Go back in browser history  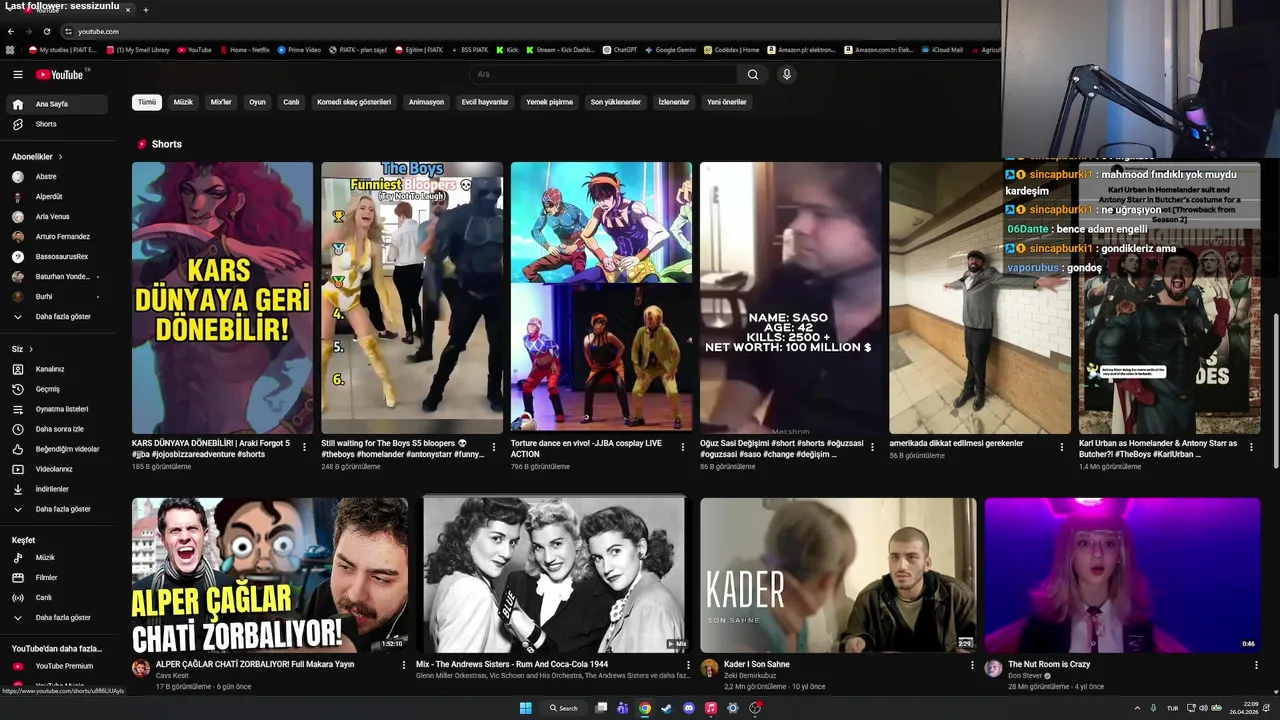click(11, 31)
